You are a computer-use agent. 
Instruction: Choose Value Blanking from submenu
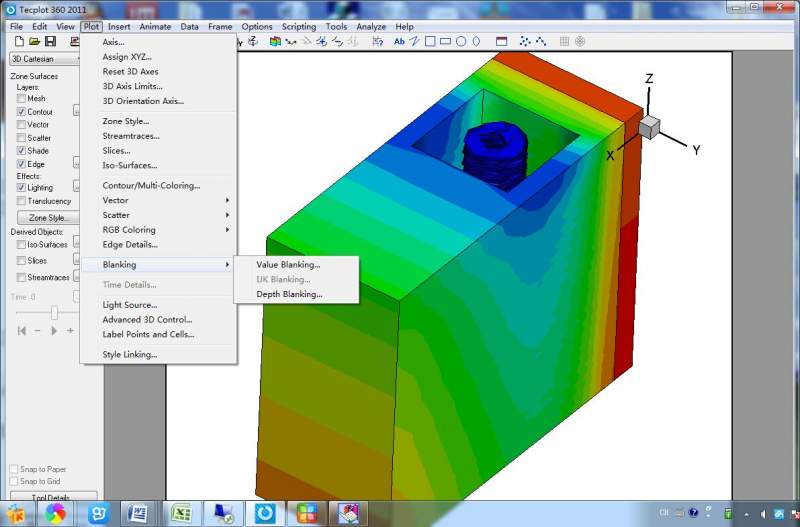click(288, 265)
